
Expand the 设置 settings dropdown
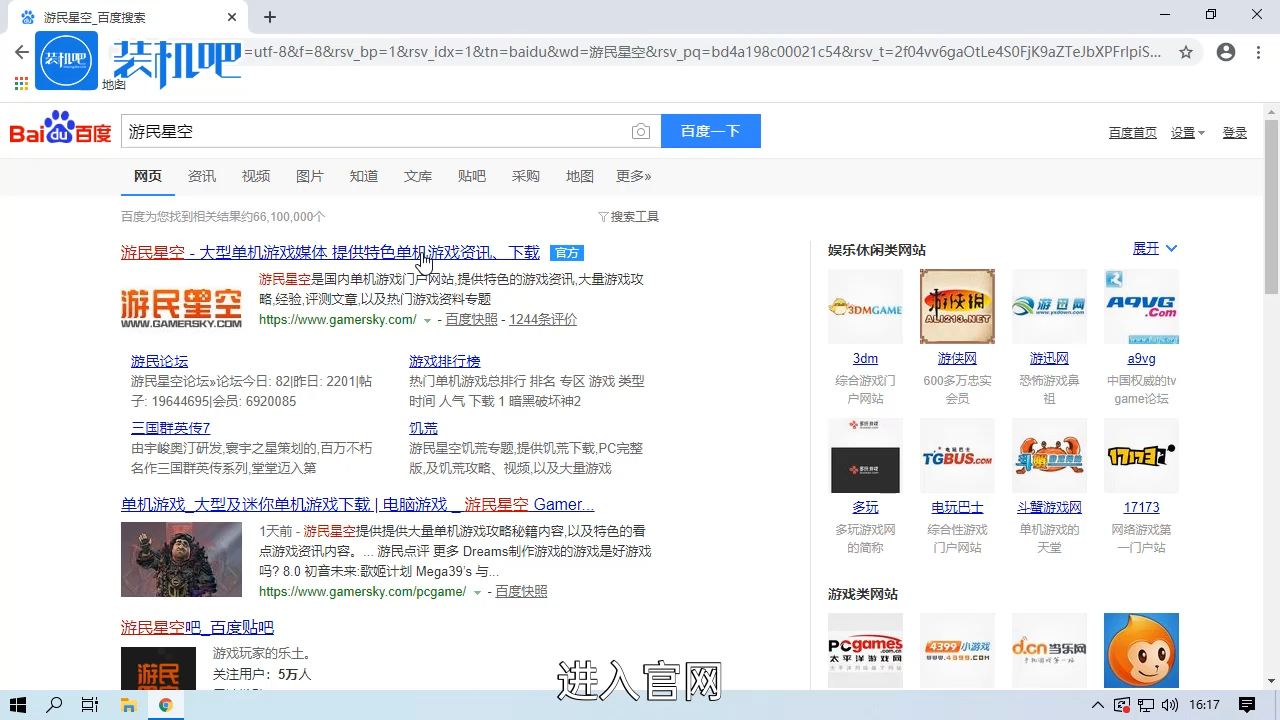pyautogui.click(x=1187, y=132)
